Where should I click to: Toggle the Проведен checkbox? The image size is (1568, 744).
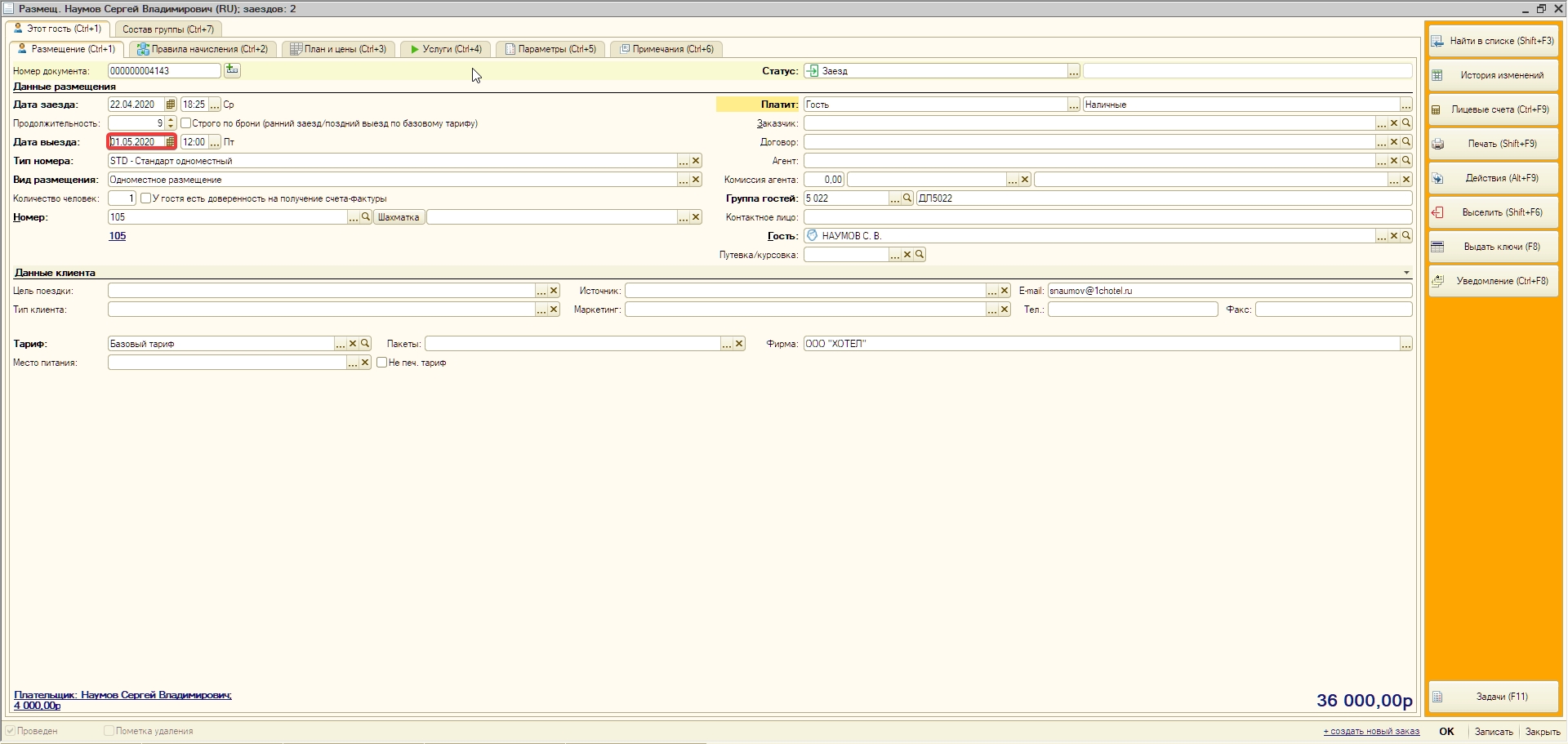11,731
